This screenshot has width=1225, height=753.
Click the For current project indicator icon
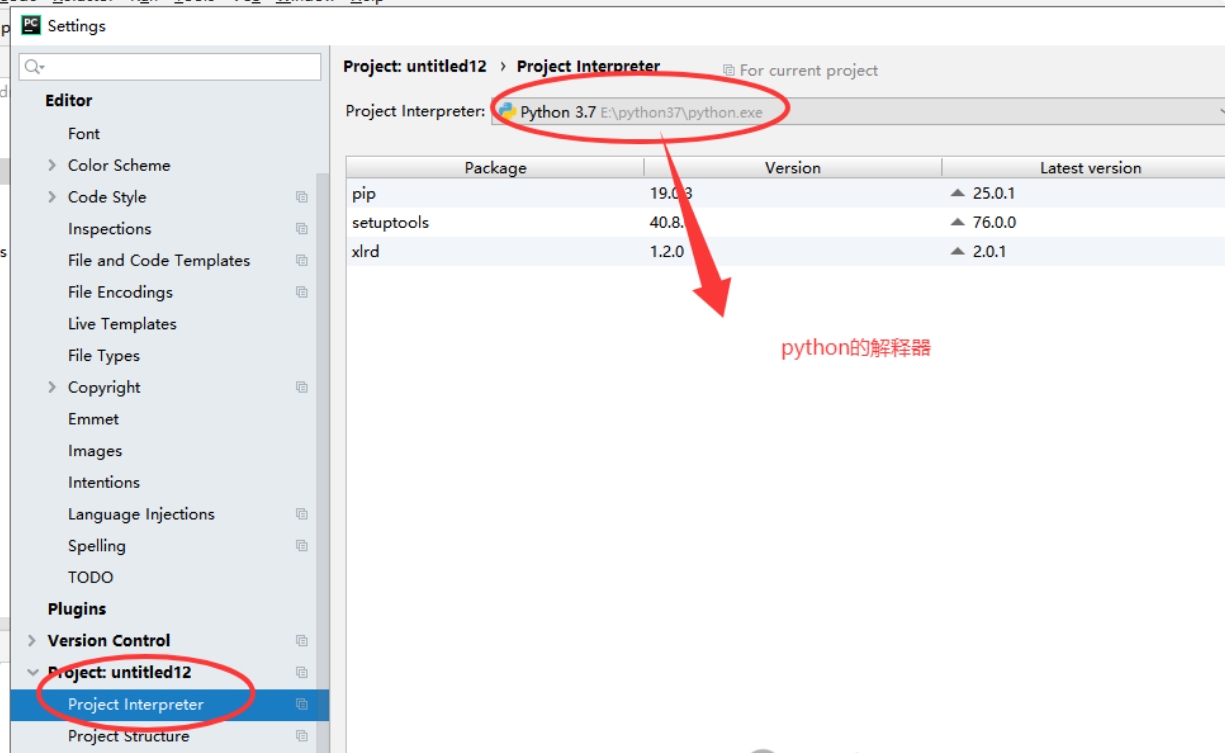coord(729,71)
